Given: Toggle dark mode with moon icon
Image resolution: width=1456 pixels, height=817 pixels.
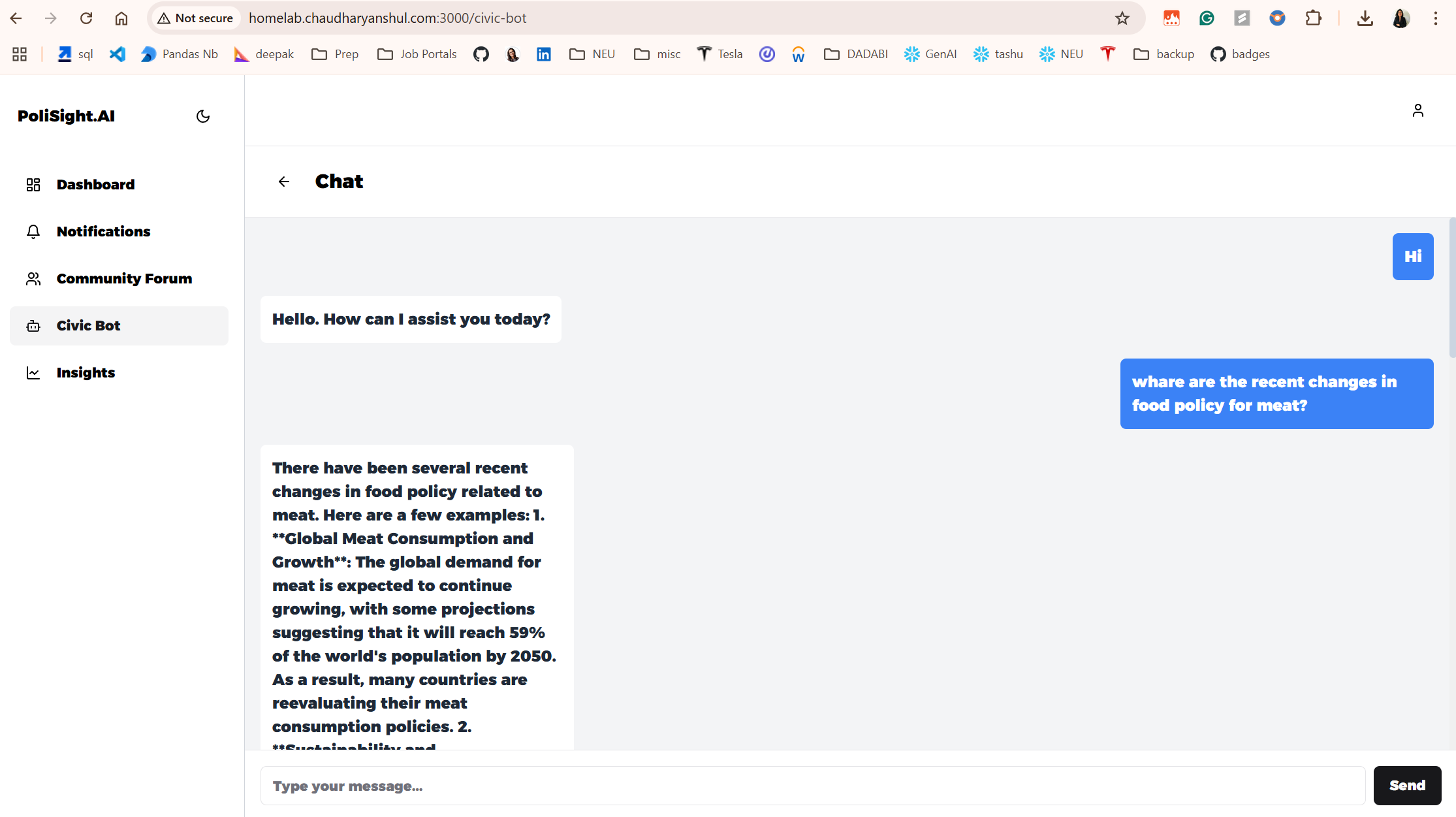Looking at the screenshot, I should coord(203,116).
